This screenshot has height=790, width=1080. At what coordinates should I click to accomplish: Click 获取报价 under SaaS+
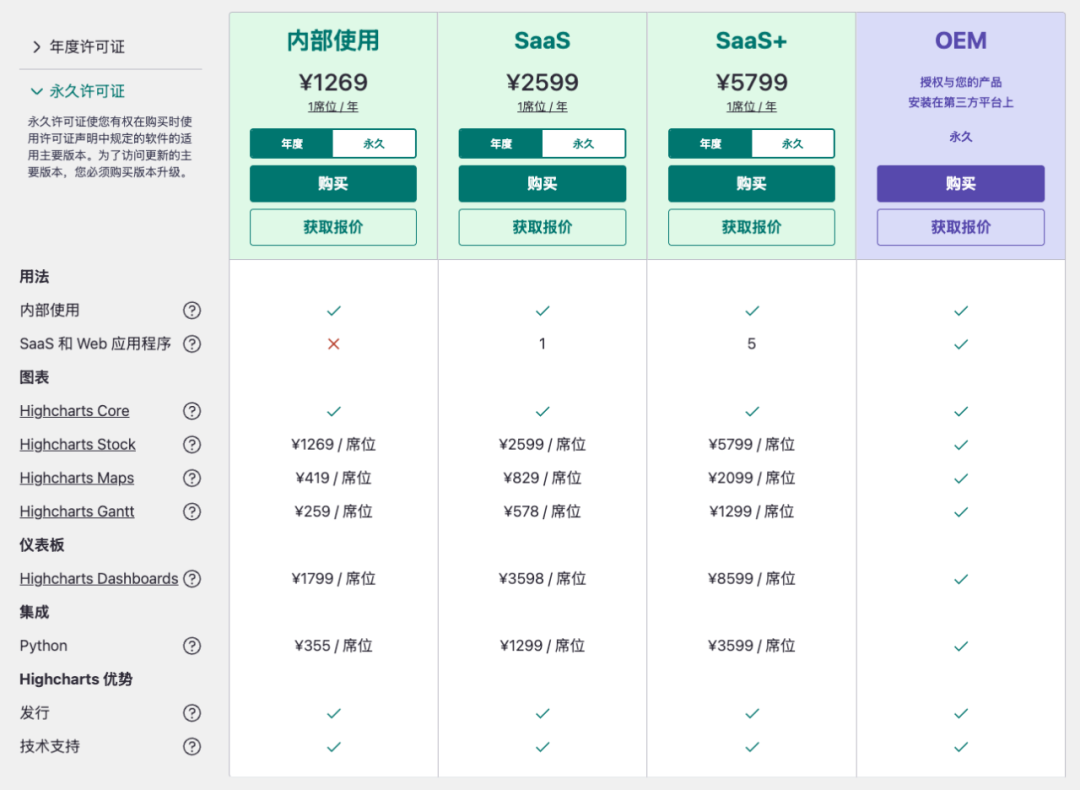click(751, 227)
